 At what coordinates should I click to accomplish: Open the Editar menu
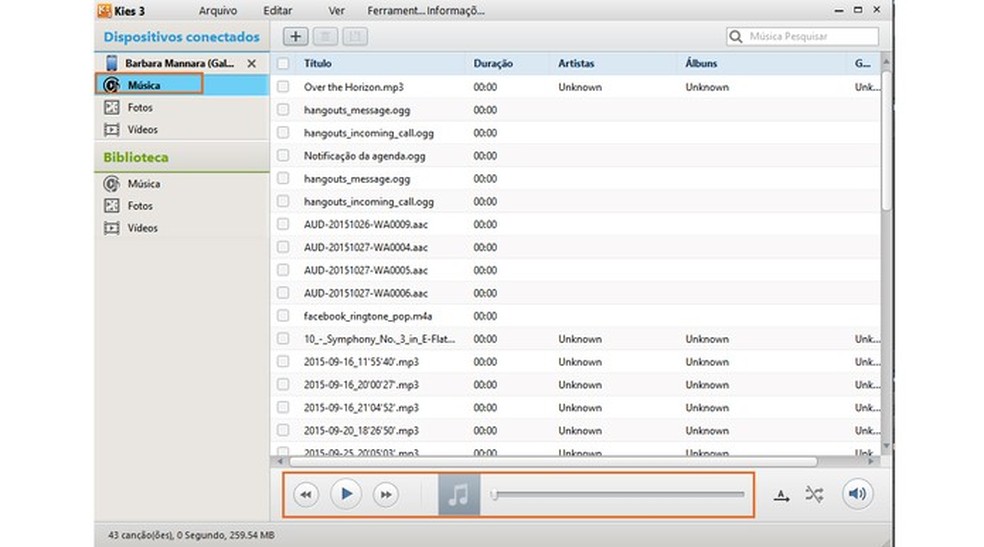tap(278, 11)
